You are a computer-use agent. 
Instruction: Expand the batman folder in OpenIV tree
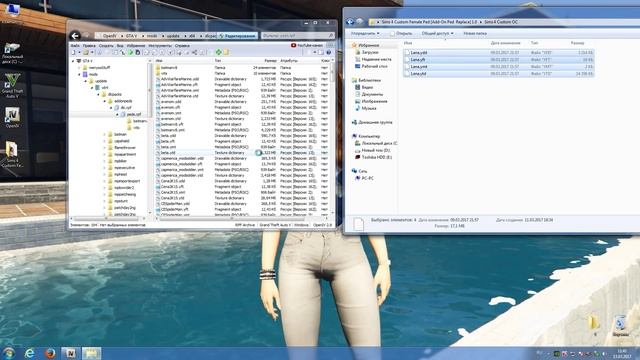point(105,134)
